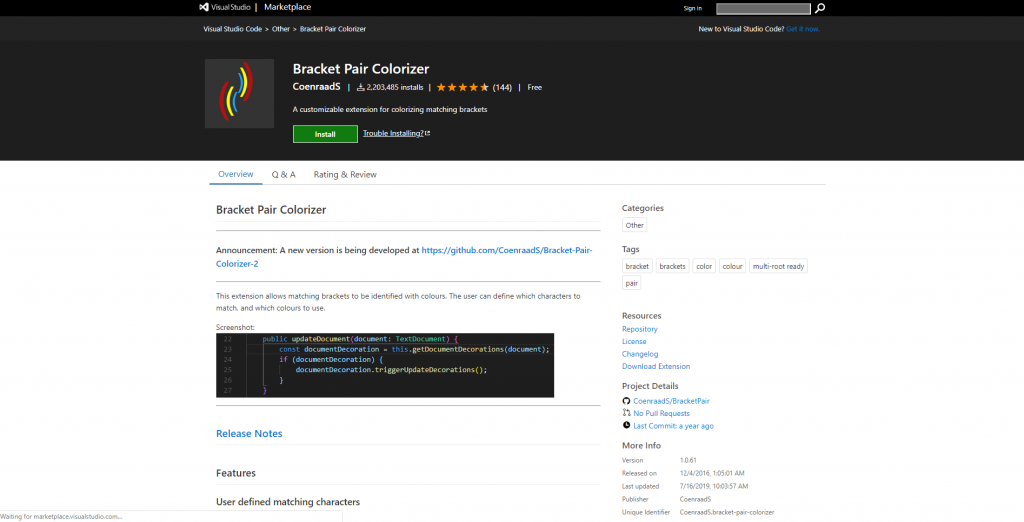Click the external link icon after Trouble Installing
Screen dimensions: 1024x522
click(x=428, y=133)
